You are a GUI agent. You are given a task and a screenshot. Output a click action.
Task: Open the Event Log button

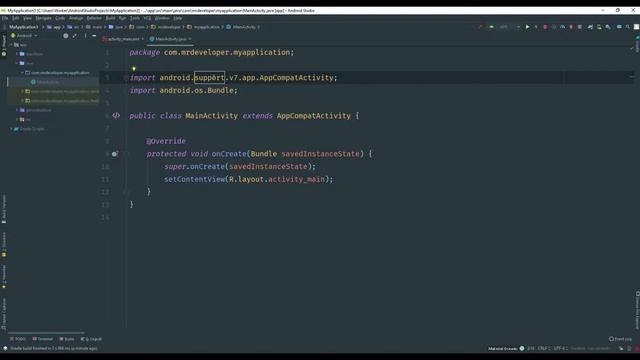coord(620,339)
